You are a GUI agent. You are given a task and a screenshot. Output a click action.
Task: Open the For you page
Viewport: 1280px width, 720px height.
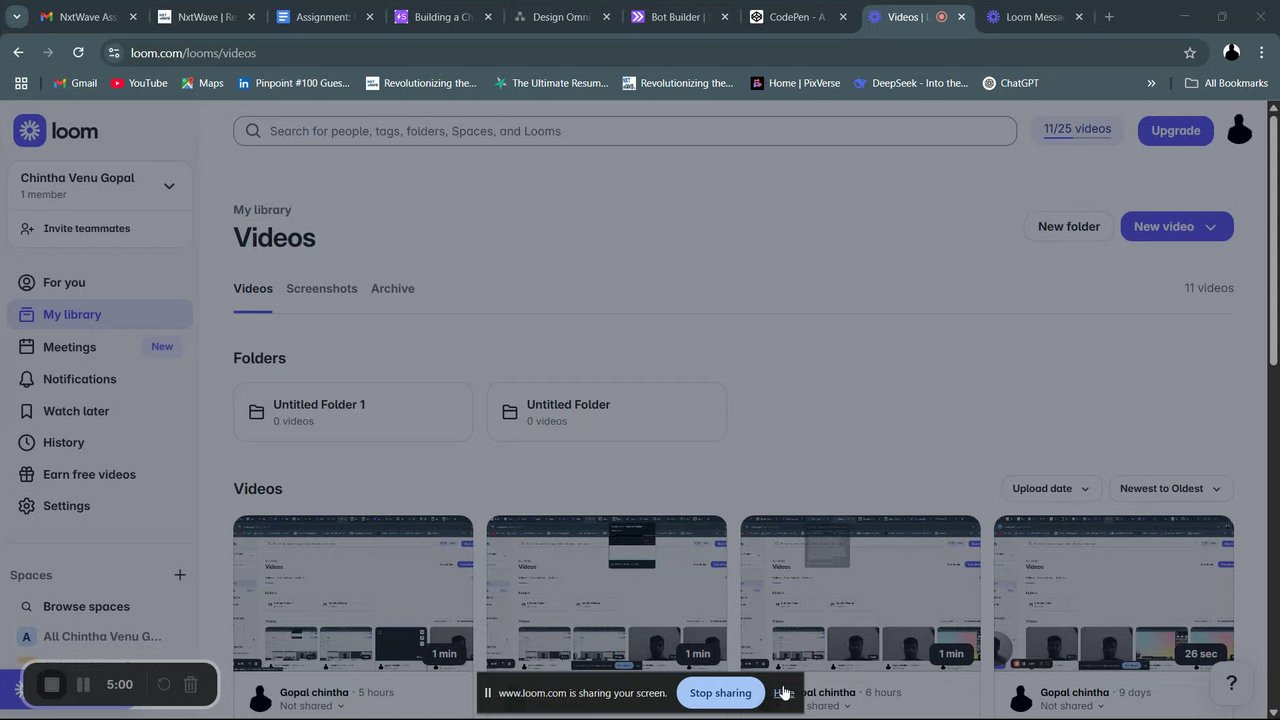click(100, 283)
